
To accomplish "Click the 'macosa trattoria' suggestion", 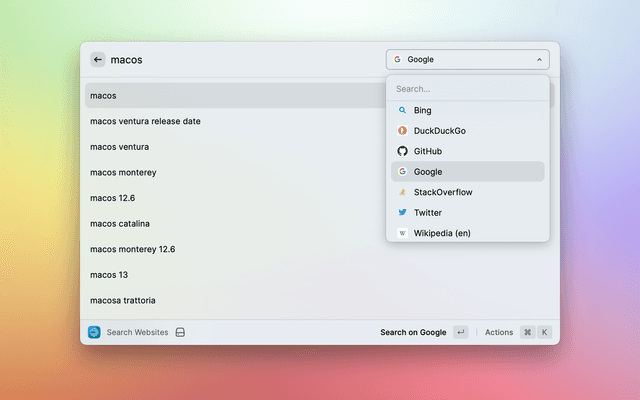I will 122,300.
